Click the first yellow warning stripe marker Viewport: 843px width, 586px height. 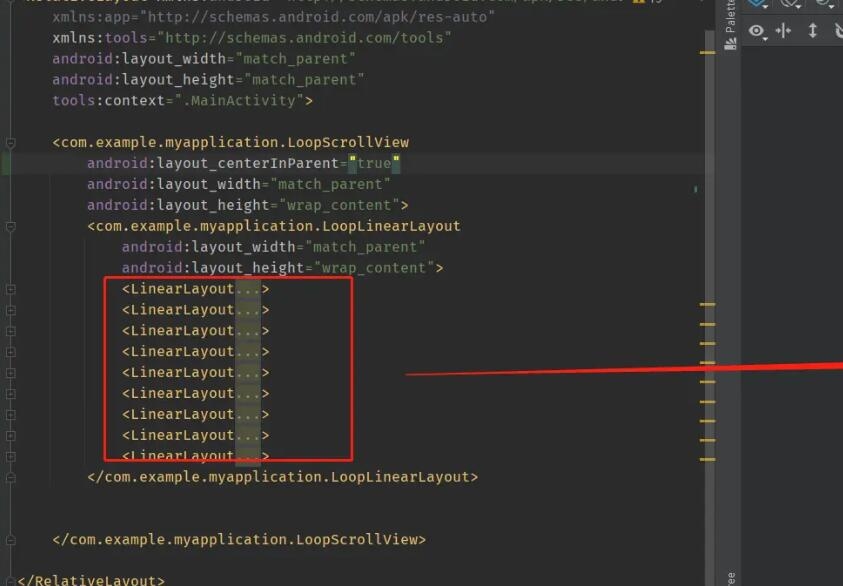click(x=707, y=304)
